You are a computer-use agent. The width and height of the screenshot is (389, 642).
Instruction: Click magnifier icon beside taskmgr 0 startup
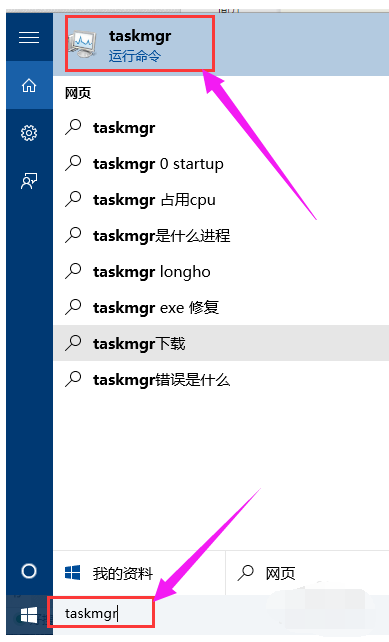point(74,164)
